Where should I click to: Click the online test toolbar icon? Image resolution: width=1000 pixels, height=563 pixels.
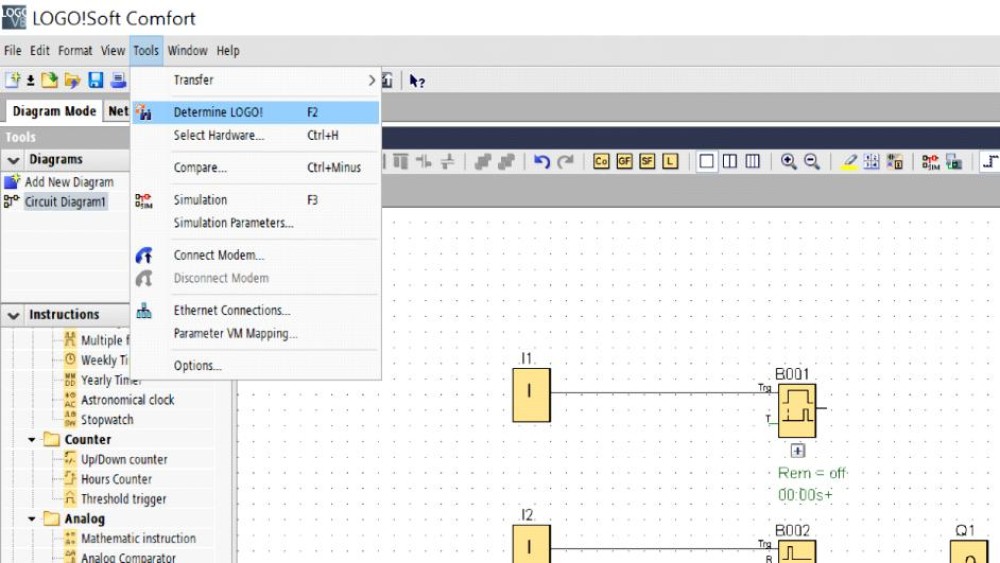click(x=953, y=161)
